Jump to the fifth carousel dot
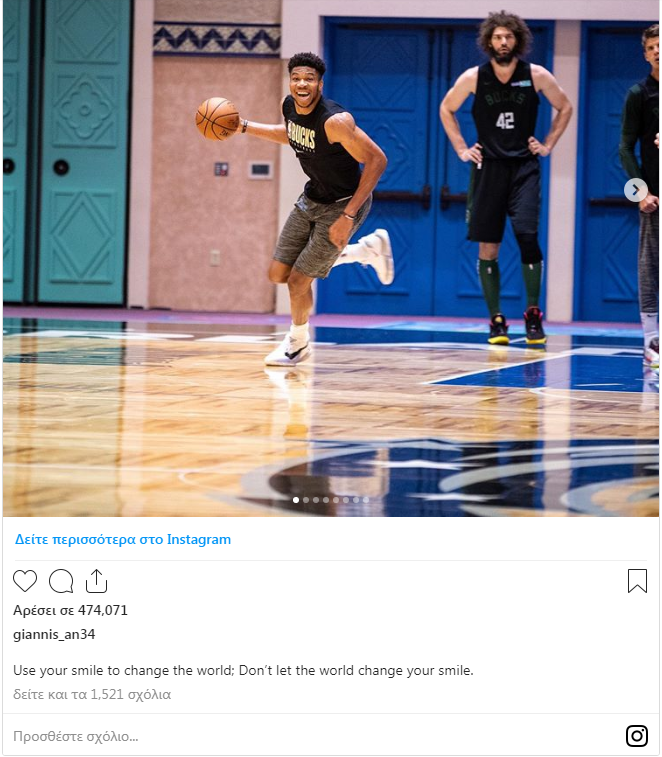The height and width of the screenshot is (757, 662). [336, 500]
